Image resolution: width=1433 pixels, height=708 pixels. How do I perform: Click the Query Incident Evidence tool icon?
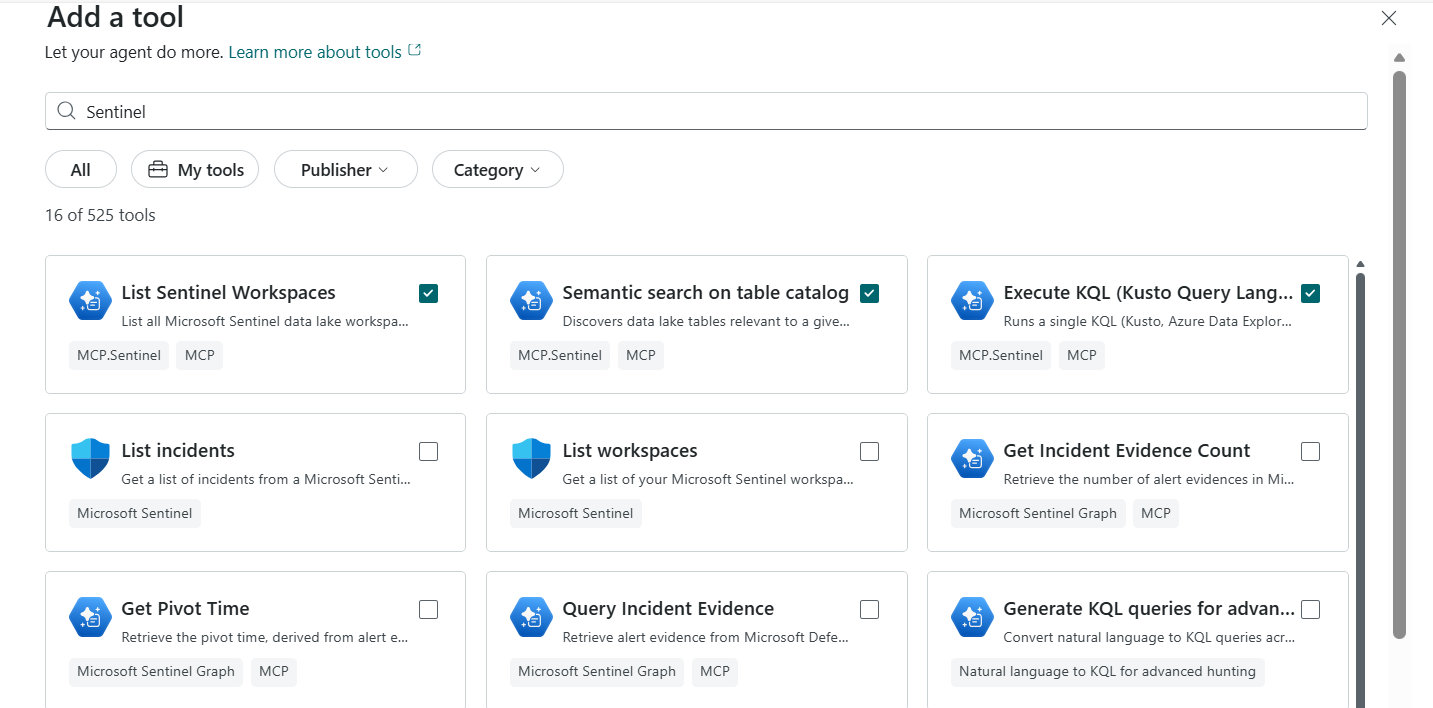pos(531,616)
